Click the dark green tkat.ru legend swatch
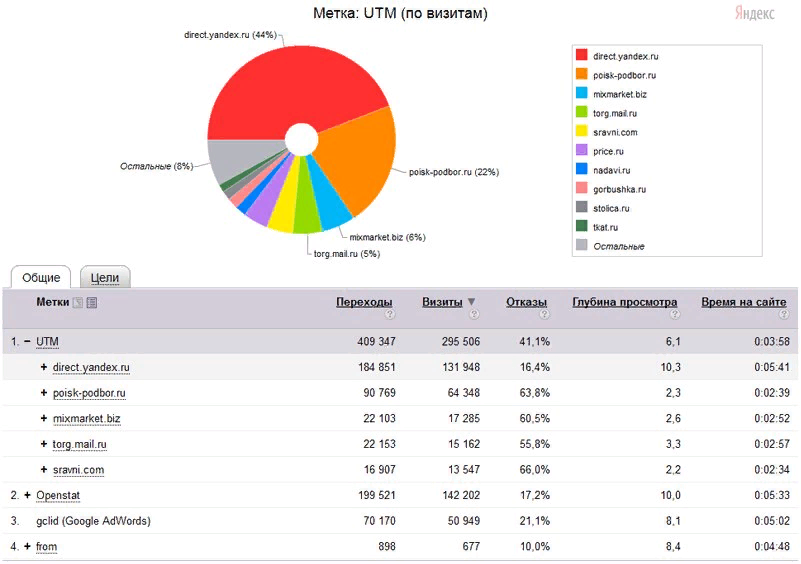Image resolution: width=801 pixels, height=564 pixels. click(581, 225)
